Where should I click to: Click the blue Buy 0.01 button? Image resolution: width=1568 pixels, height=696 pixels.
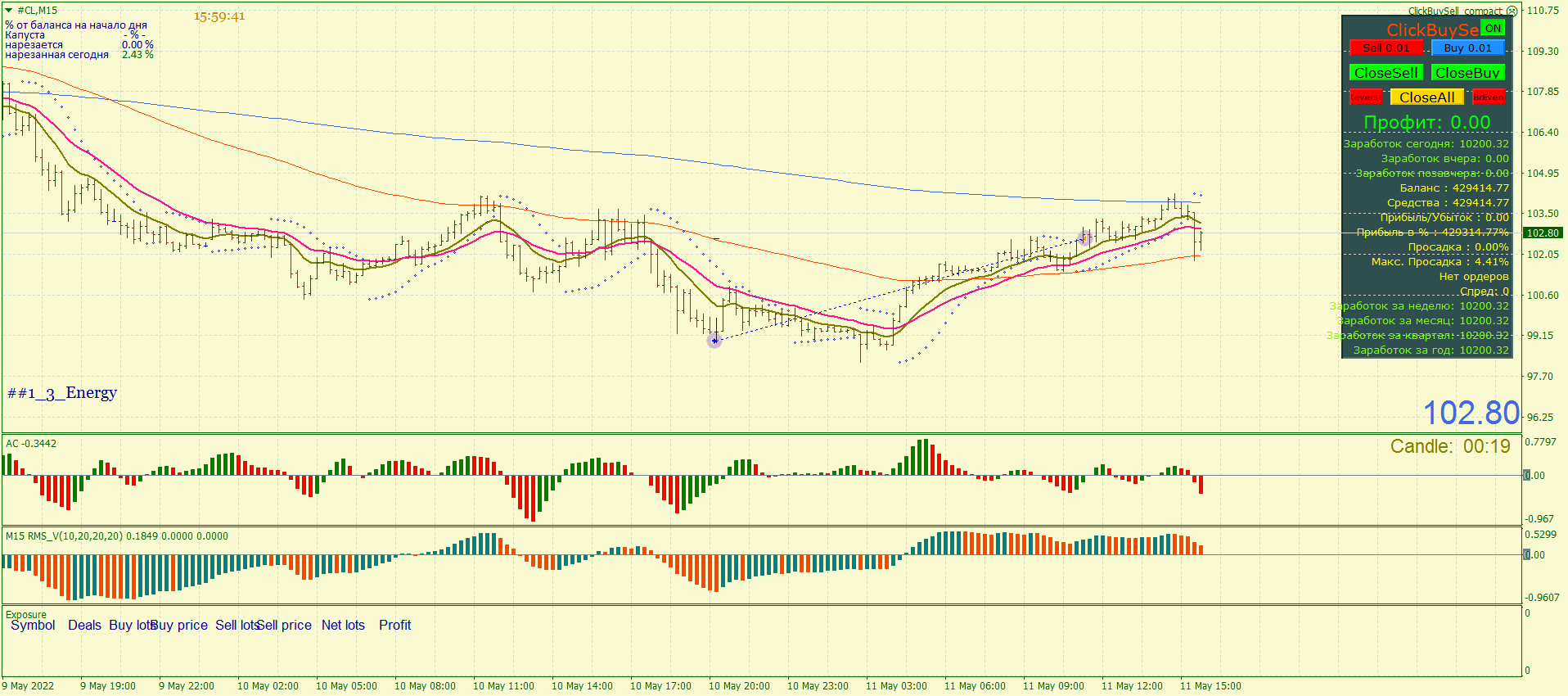click(1468, 48)
